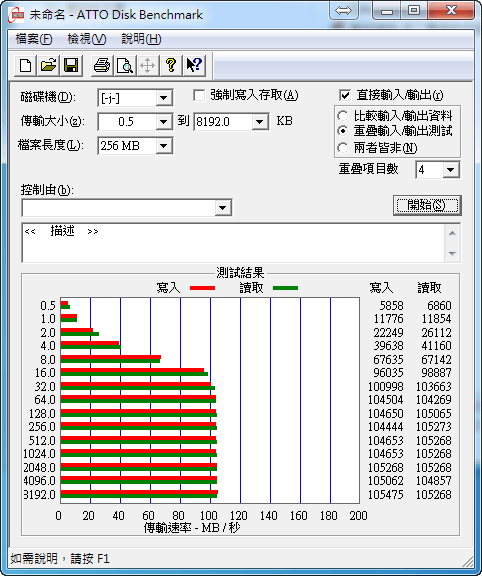The image size is (482, 576).
Task: Click the 測試結果 group title
Action: [240, 273]
